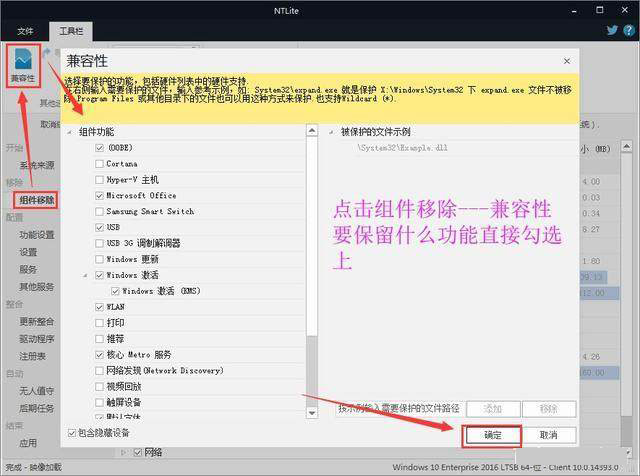Open the 文件 menu tab

[x=25, y=31]
